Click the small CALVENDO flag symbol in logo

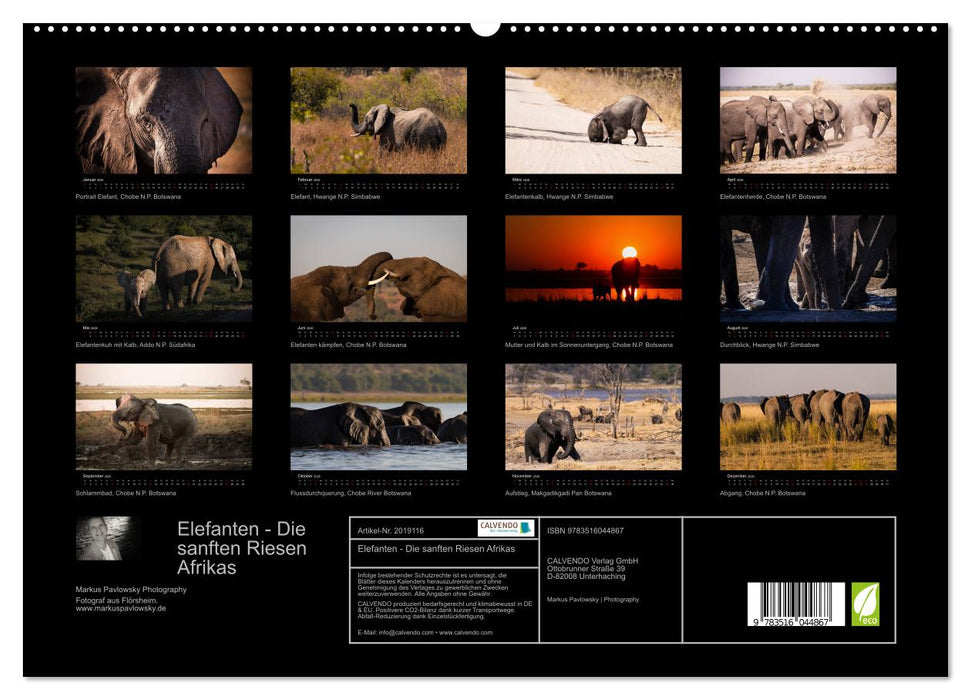(x=525, y=527)
